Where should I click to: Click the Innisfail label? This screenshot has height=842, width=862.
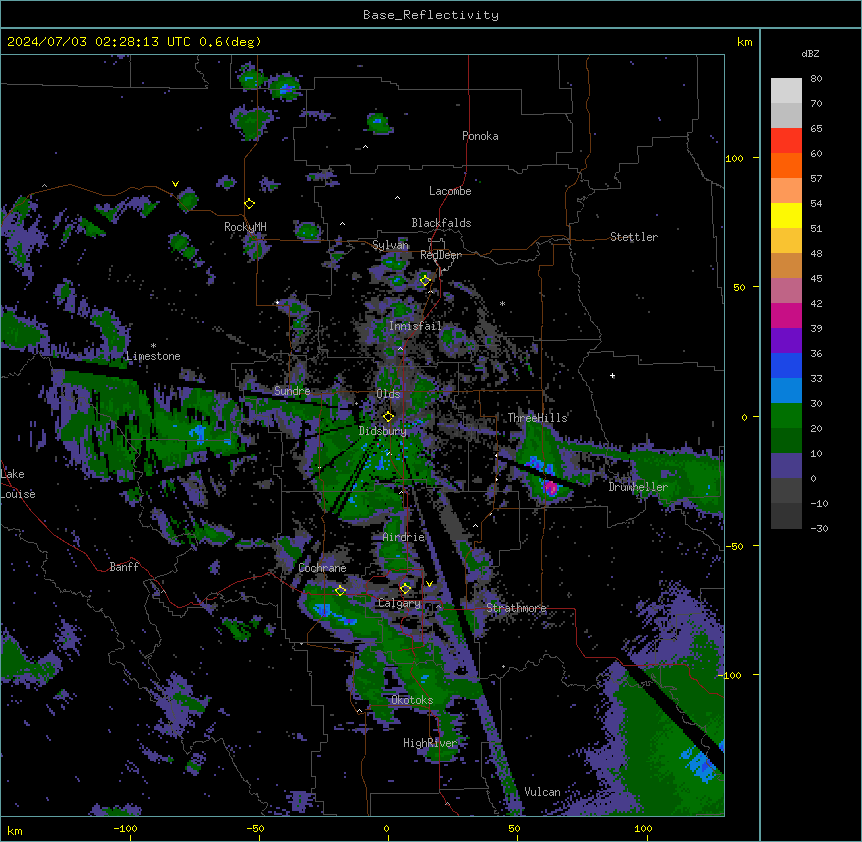coord(415,326)
